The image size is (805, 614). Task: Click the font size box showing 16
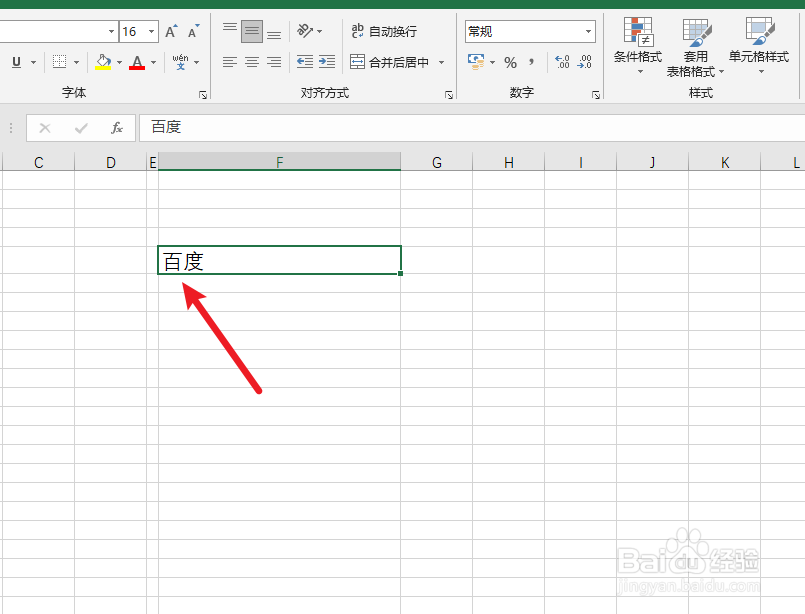point(132,32)
